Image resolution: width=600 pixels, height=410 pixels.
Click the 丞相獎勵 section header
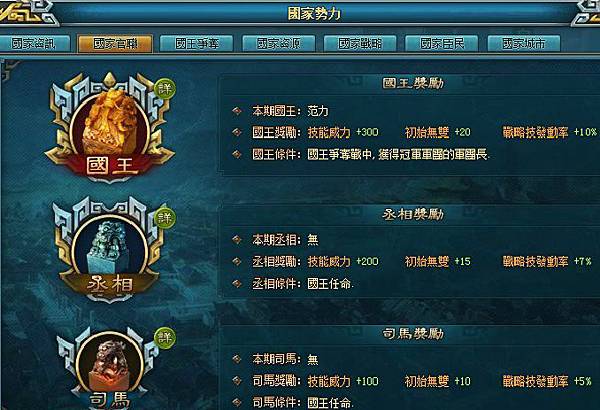[413, 214]
